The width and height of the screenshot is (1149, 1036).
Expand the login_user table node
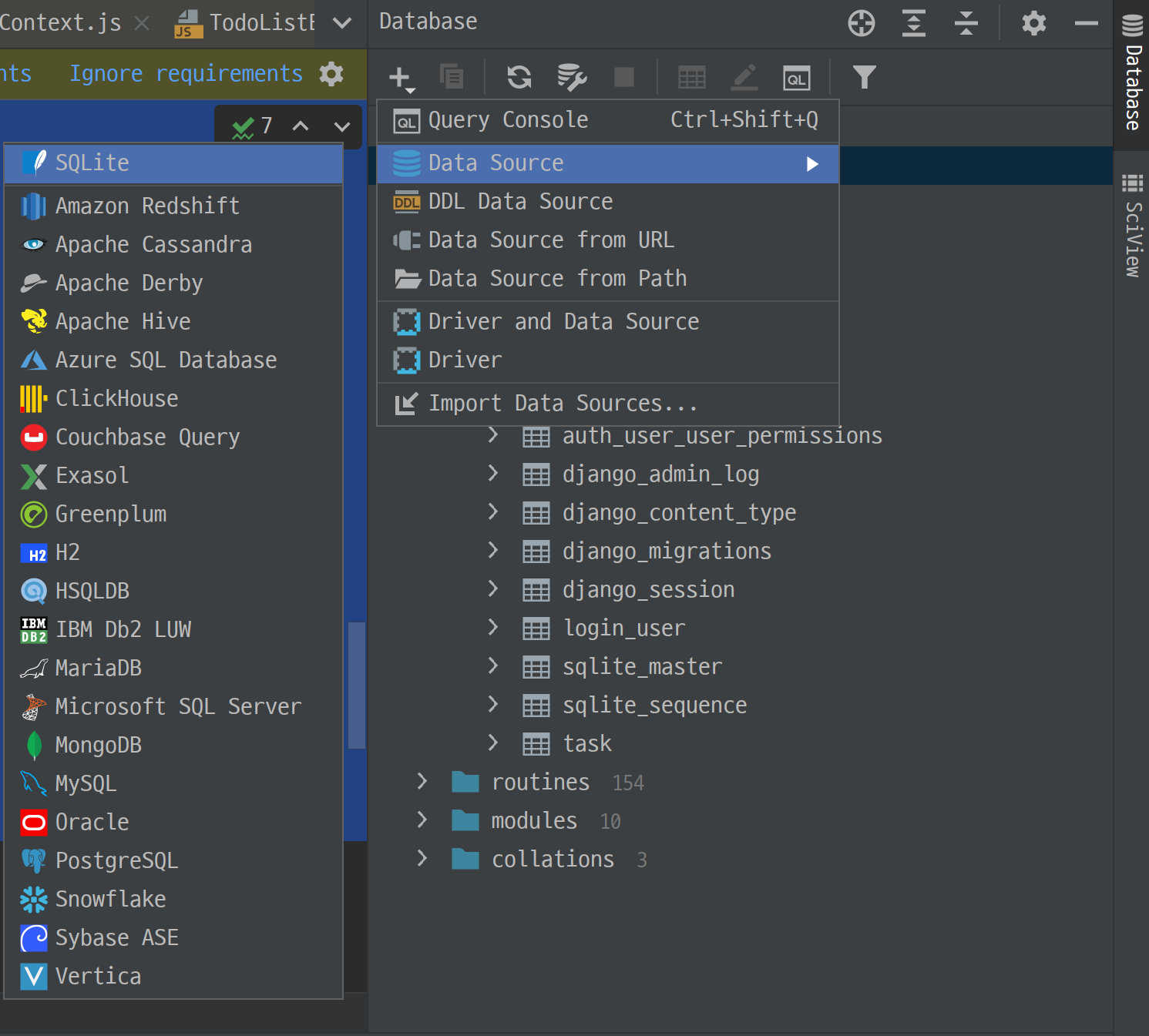click(x=493, y=628)
